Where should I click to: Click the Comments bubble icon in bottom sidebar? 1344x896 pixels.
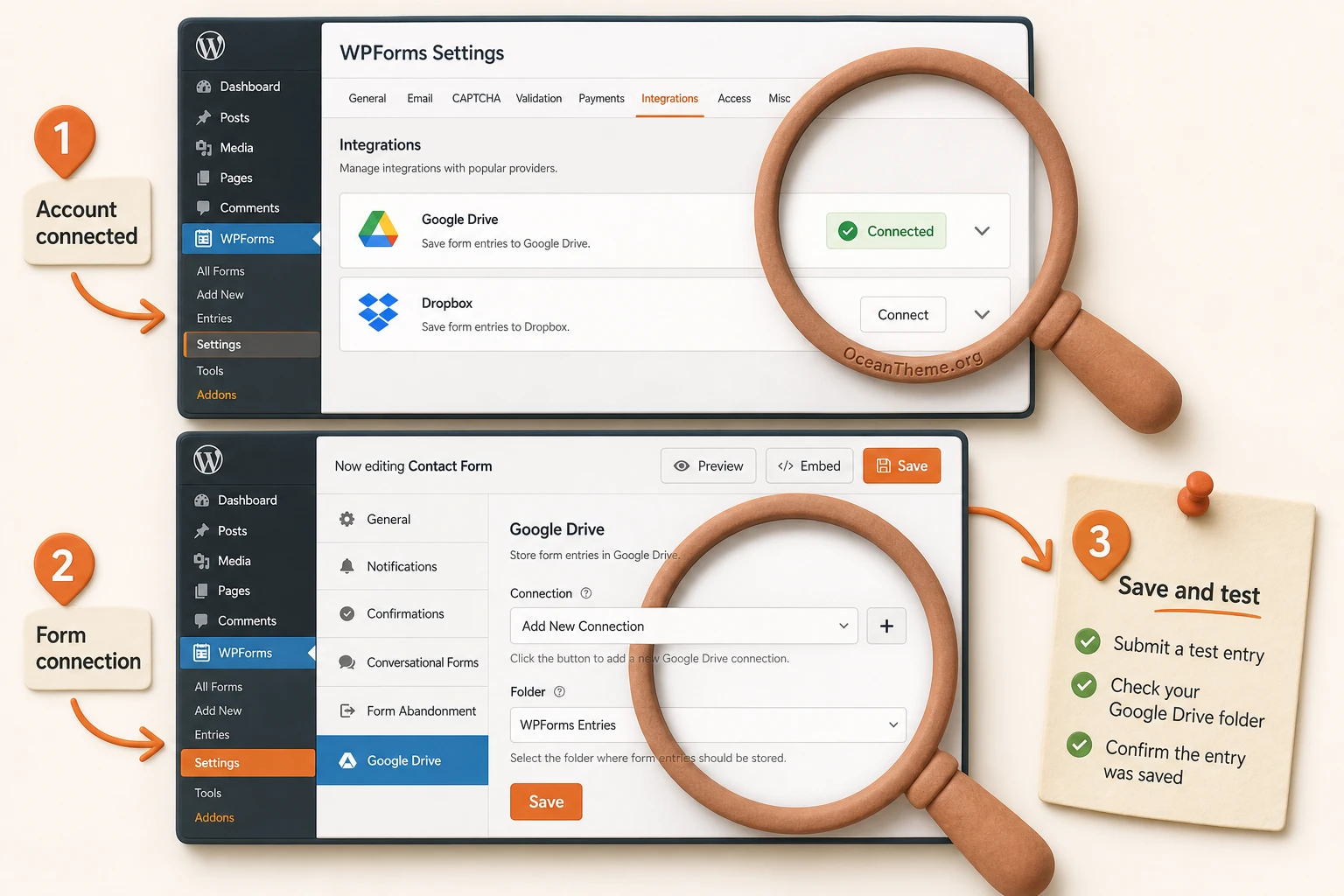[202, 621]
